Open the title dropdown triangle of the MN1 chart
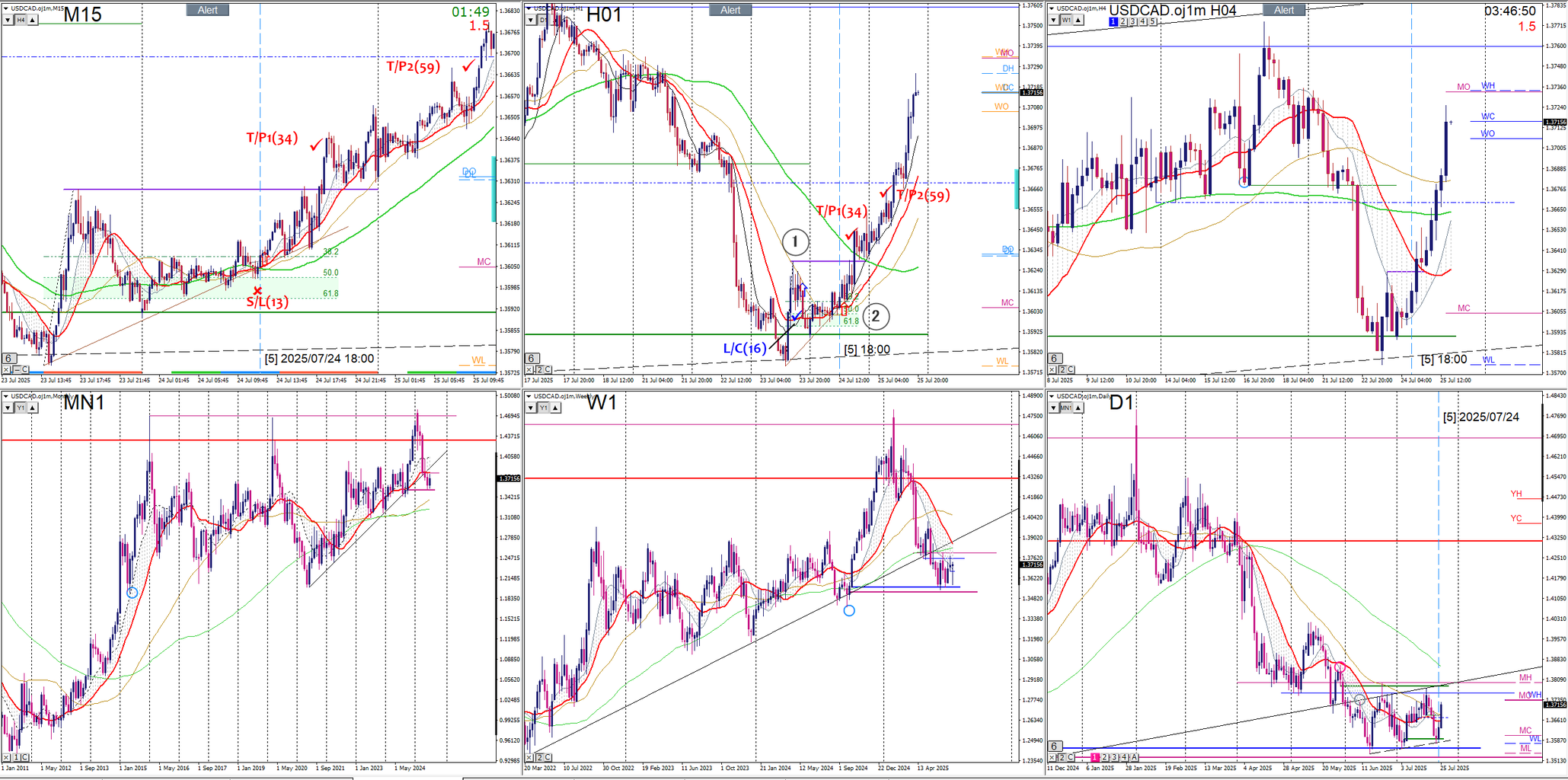Image resolution: width=1568 pixels, height=780 pixels. coord(6,396)
